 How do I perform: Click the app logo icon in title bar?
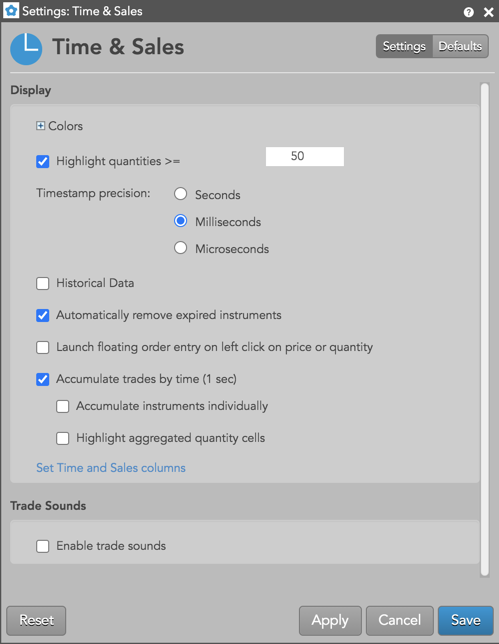[x=11, y=11]
